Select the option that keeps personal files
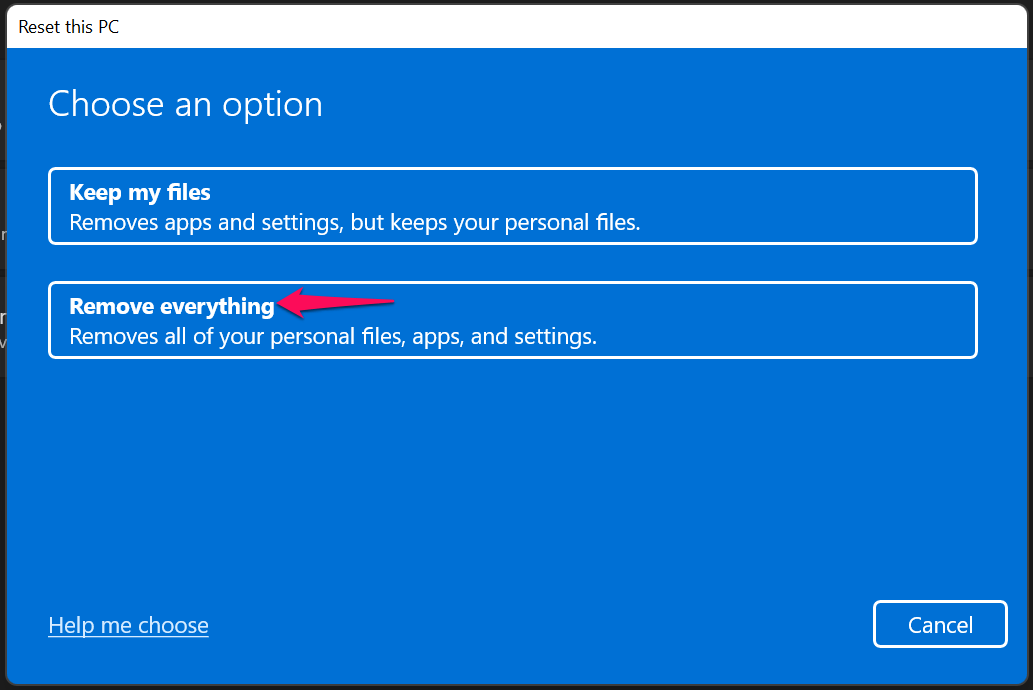This screenshot has width=1033, height=690. (512, 205)
